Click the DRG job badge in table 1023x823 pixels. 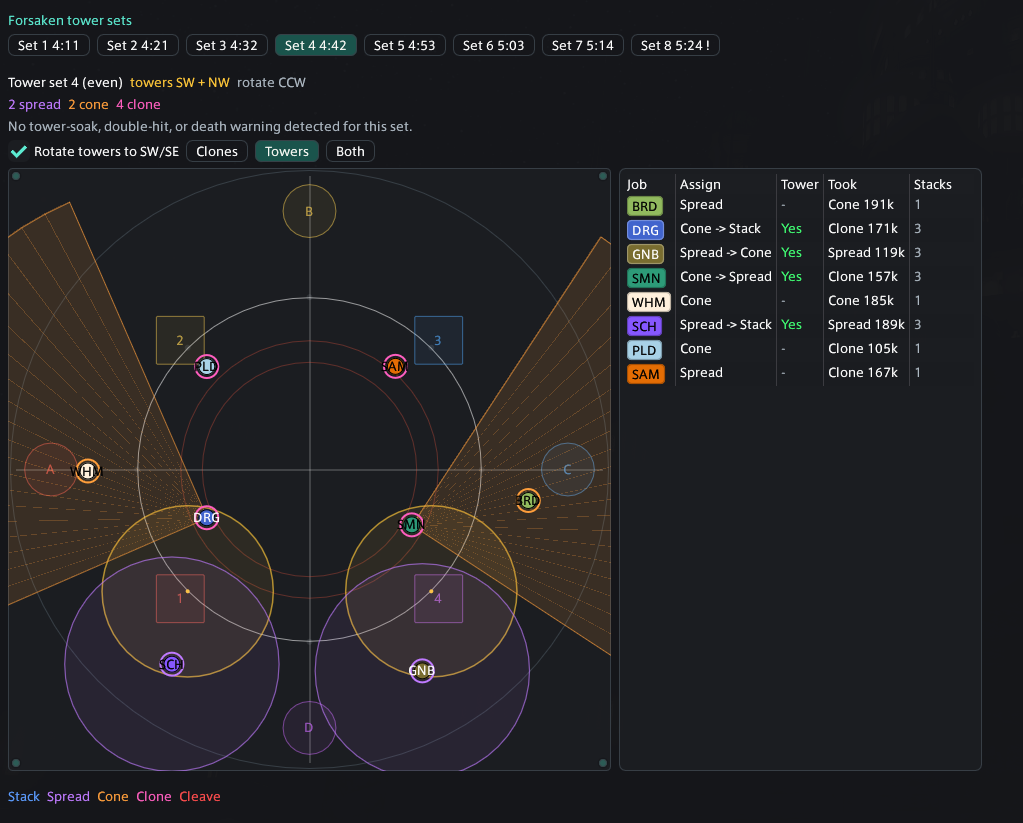(645, 230)
